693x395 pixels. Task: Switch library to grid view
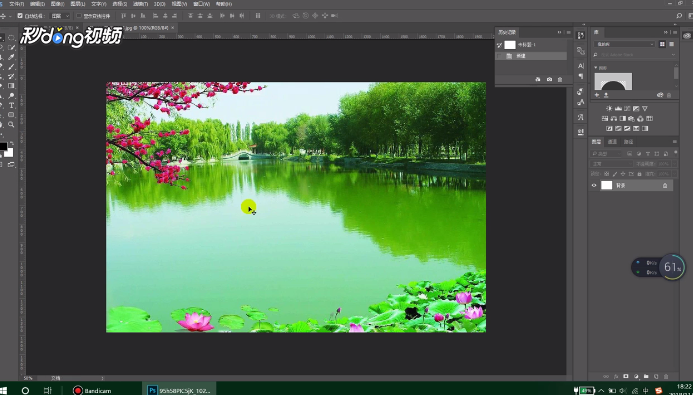click(662, 44)
